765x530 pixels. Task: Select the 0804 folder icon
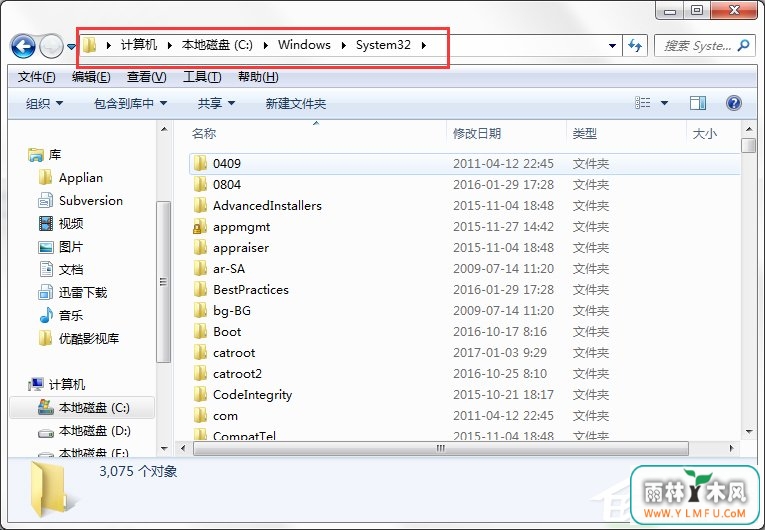(x=200, y=184)
